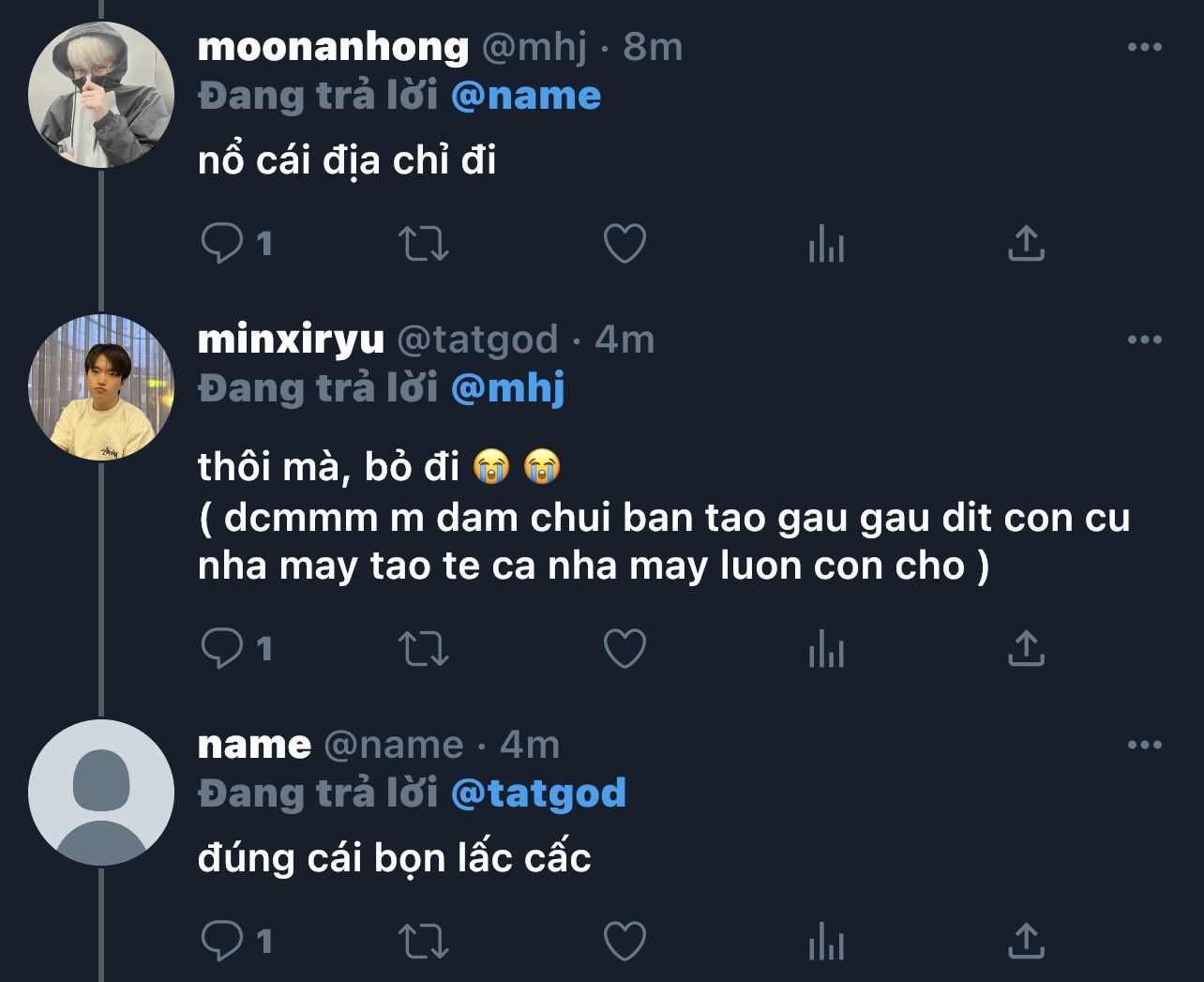
Task: View analytics for moonanhong's tweet
Action: tap(826, 244)
